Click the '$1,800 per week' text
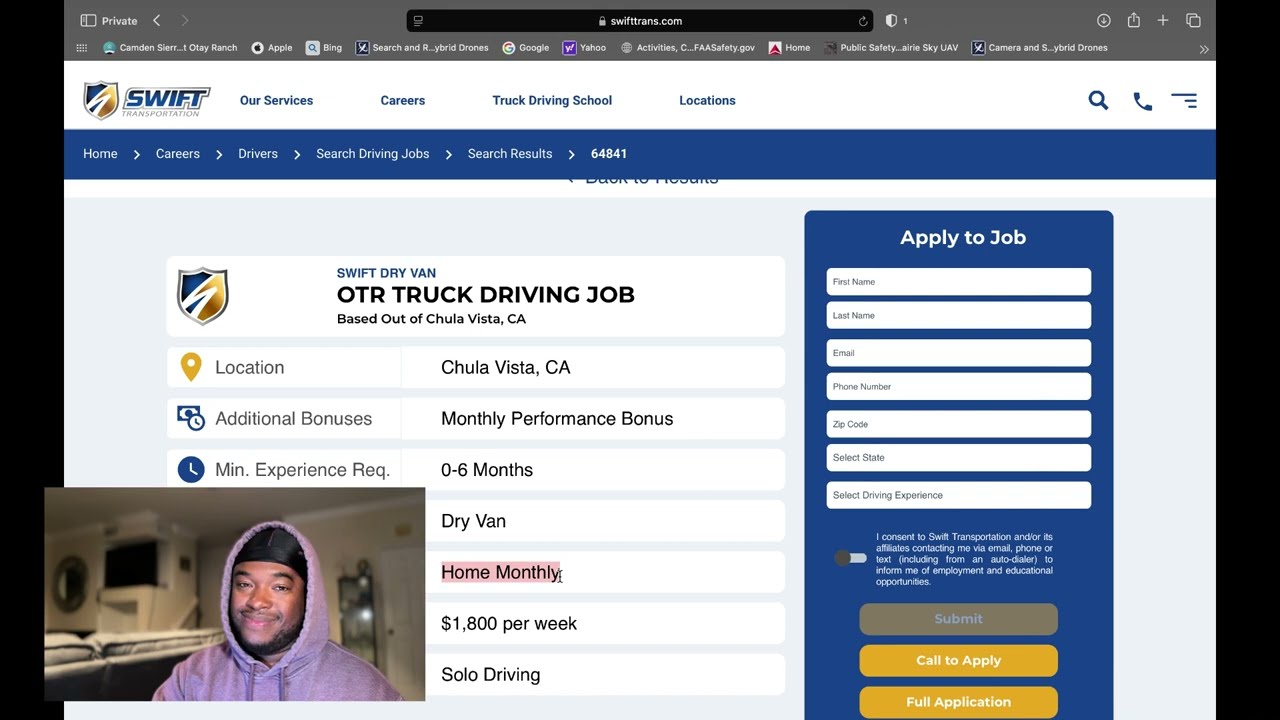The height and width of the screenshot is (720, 1280). (509, 624)
